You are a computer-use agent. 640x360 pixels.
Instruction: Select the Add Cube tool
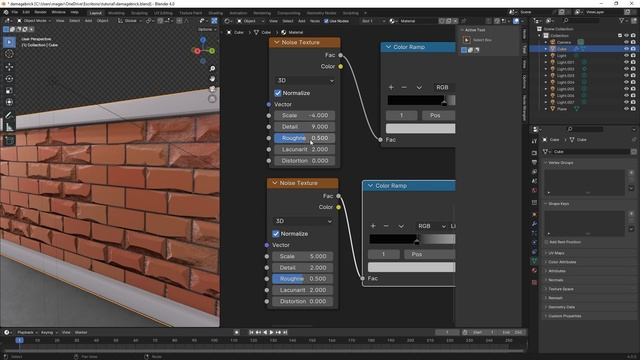[9, 141]
